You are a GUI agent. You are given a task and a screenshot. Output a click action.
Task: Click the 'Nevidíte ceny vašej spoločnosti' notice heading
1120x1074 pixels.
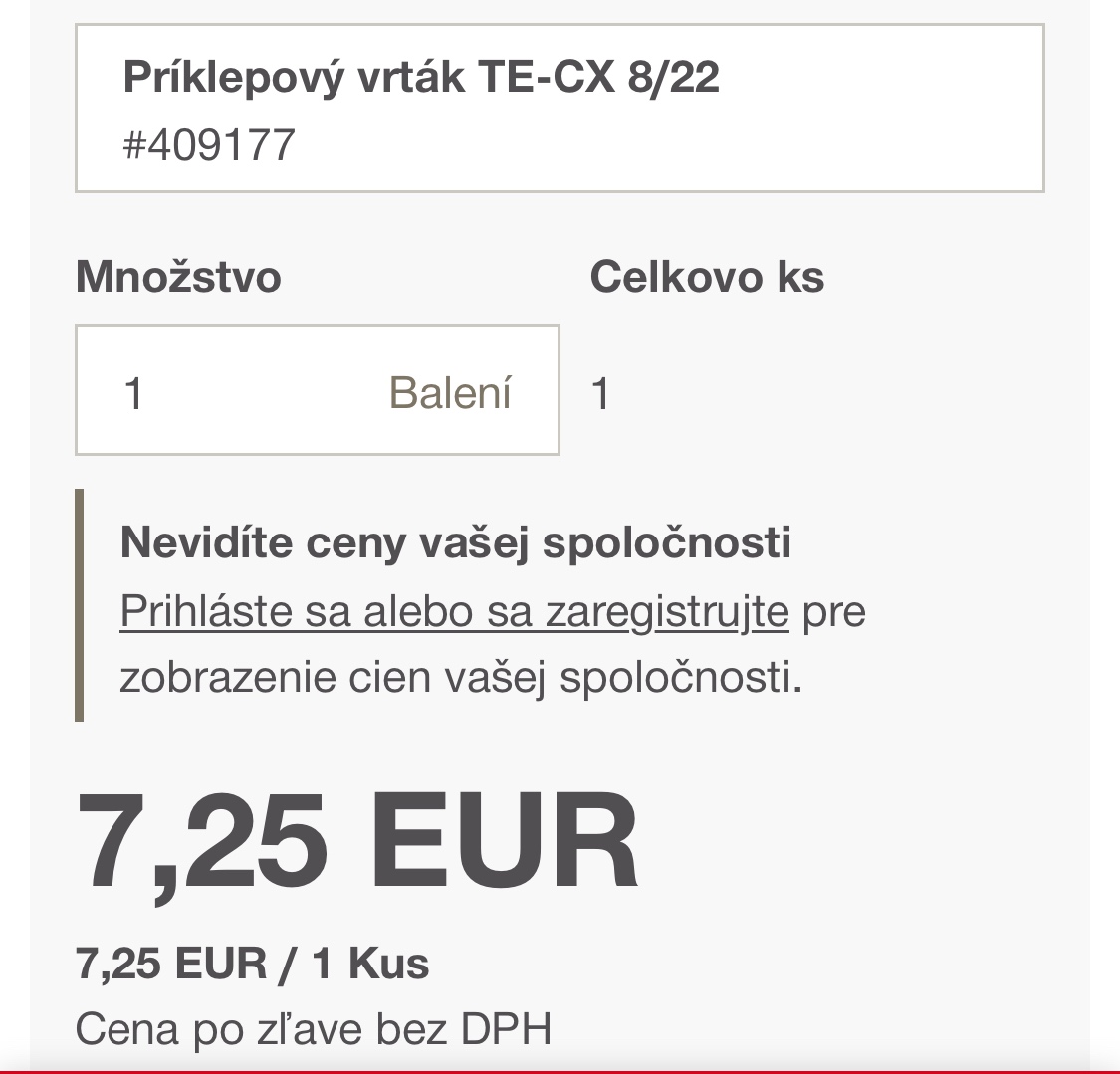click(x=455, y=543)
